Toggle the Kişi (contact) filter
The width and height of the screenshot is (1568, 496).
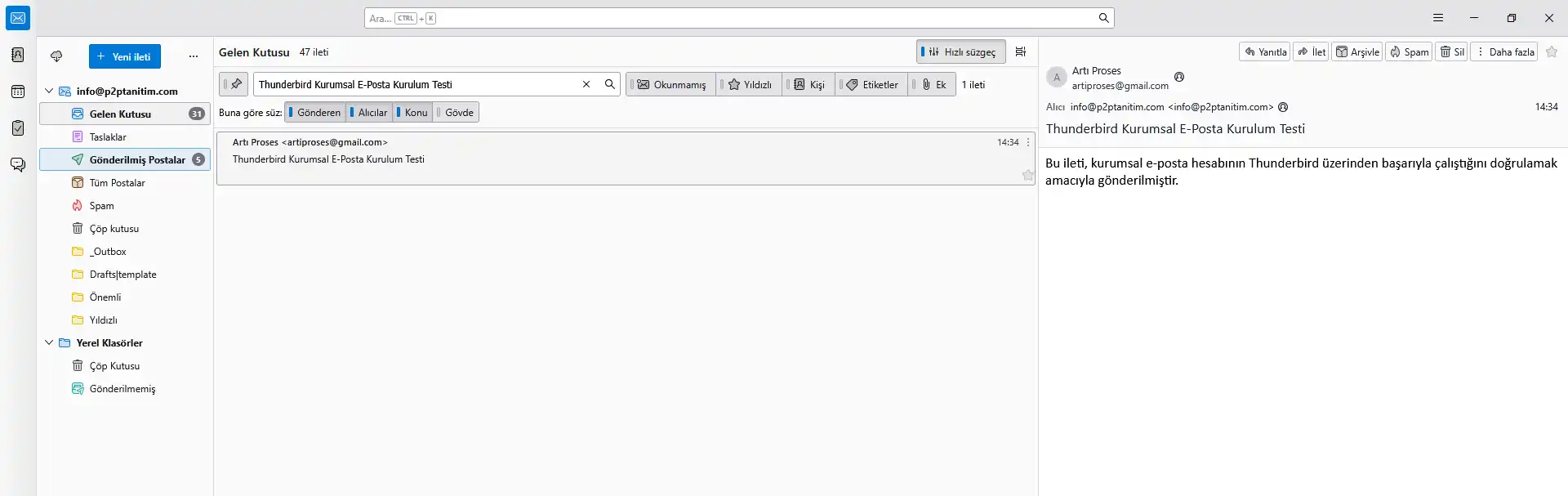click(809, 84)
